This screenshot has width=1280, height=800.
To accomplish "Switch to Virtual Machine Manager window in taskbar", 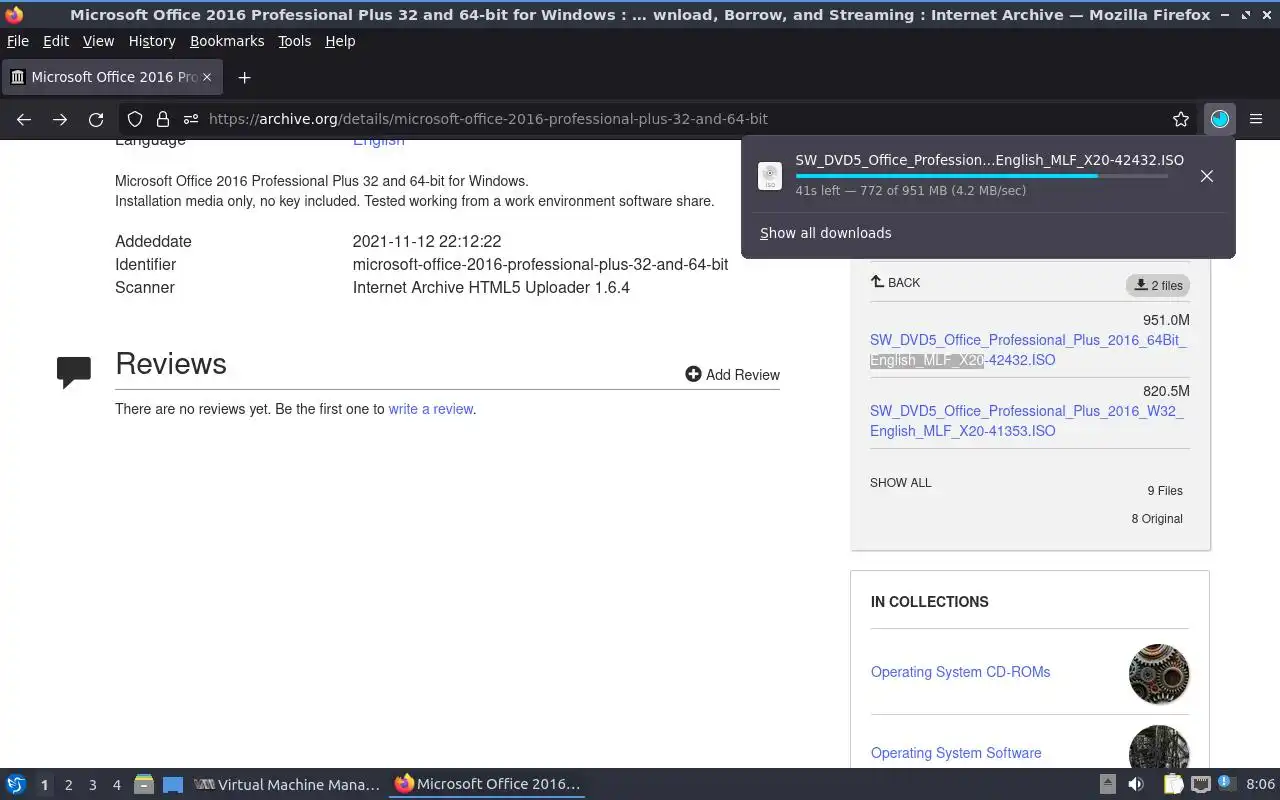I will point(287,785).
